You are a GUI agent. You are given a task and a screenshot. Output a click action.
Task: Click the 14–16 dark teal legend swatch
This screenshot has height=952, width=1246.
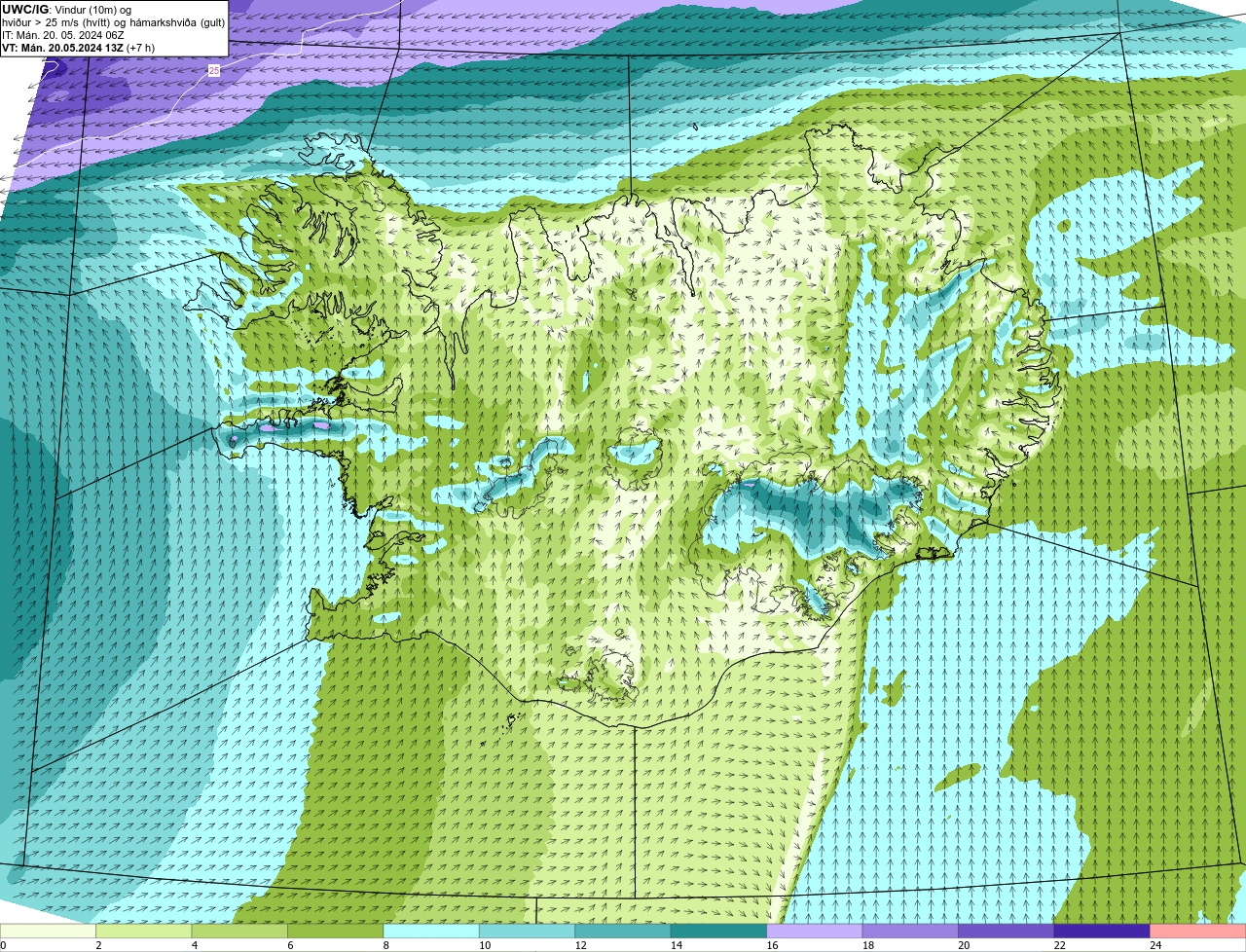[x=718, y=931]
